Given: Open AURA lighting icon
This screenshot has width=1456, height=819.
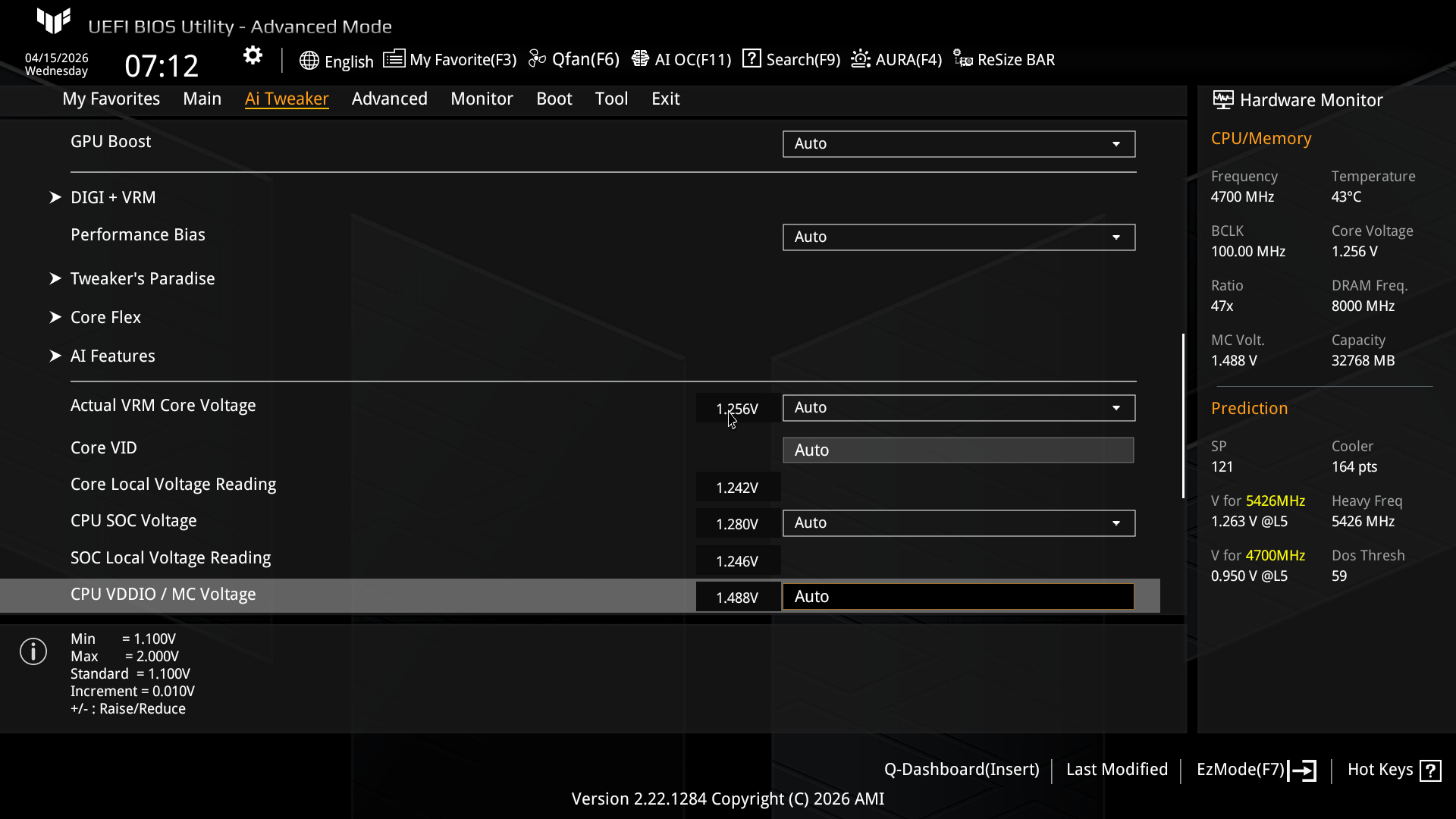Looking at the screenshot, I should click(x=860, y=59).
